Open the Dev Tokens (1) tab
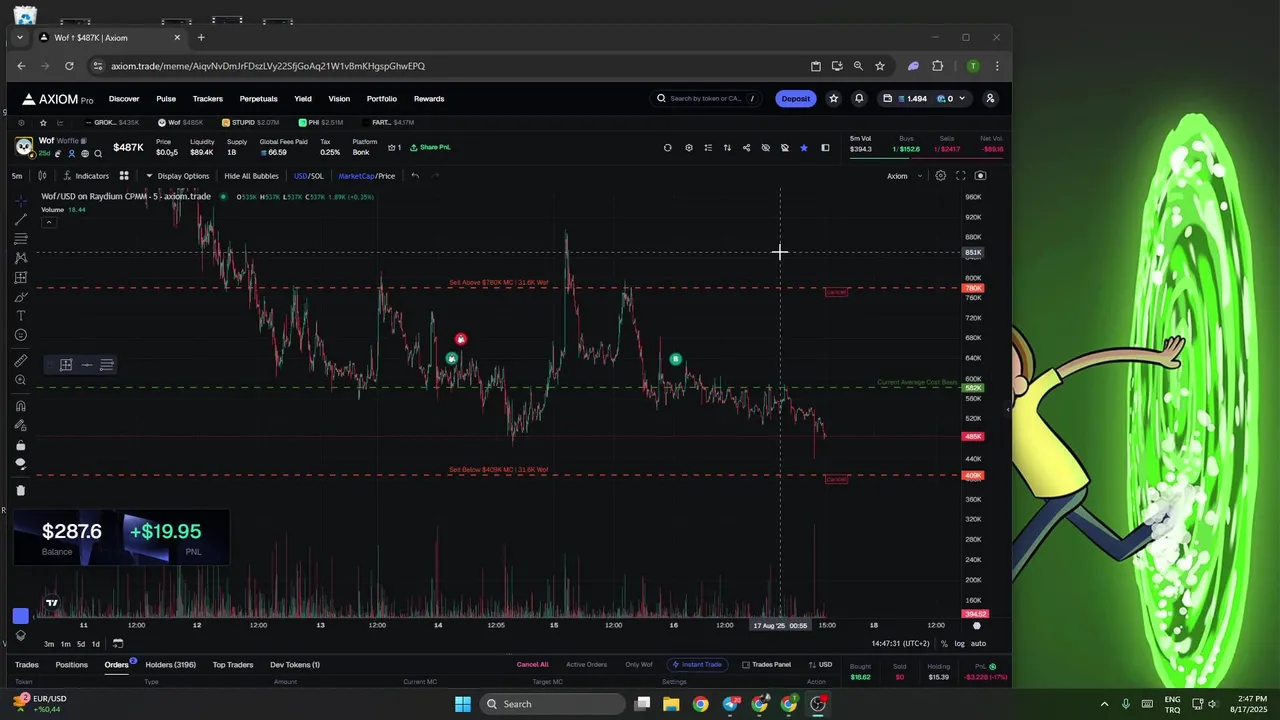 click(295, 665)
